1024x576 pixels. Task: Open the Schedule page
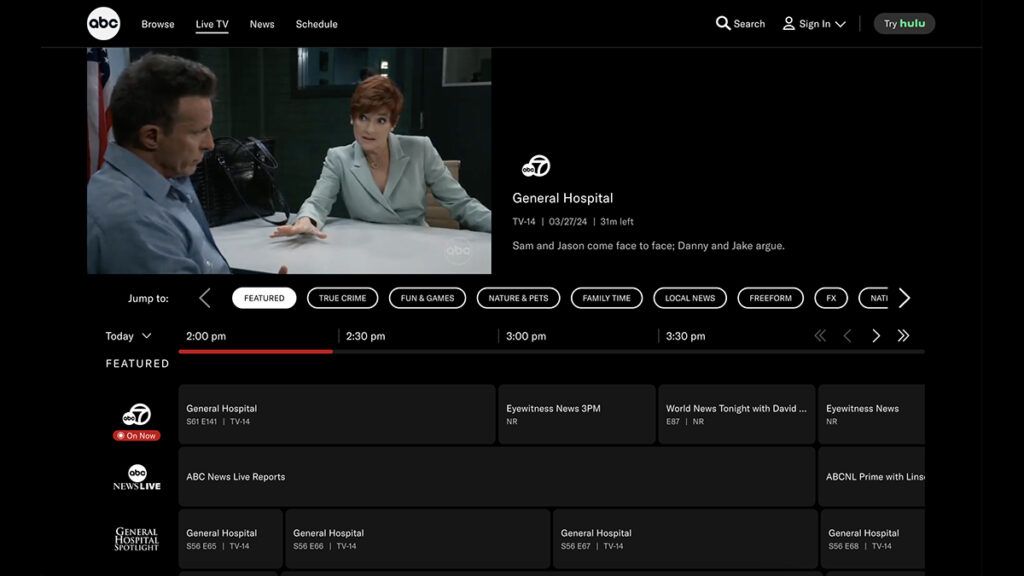pos(316,24)
